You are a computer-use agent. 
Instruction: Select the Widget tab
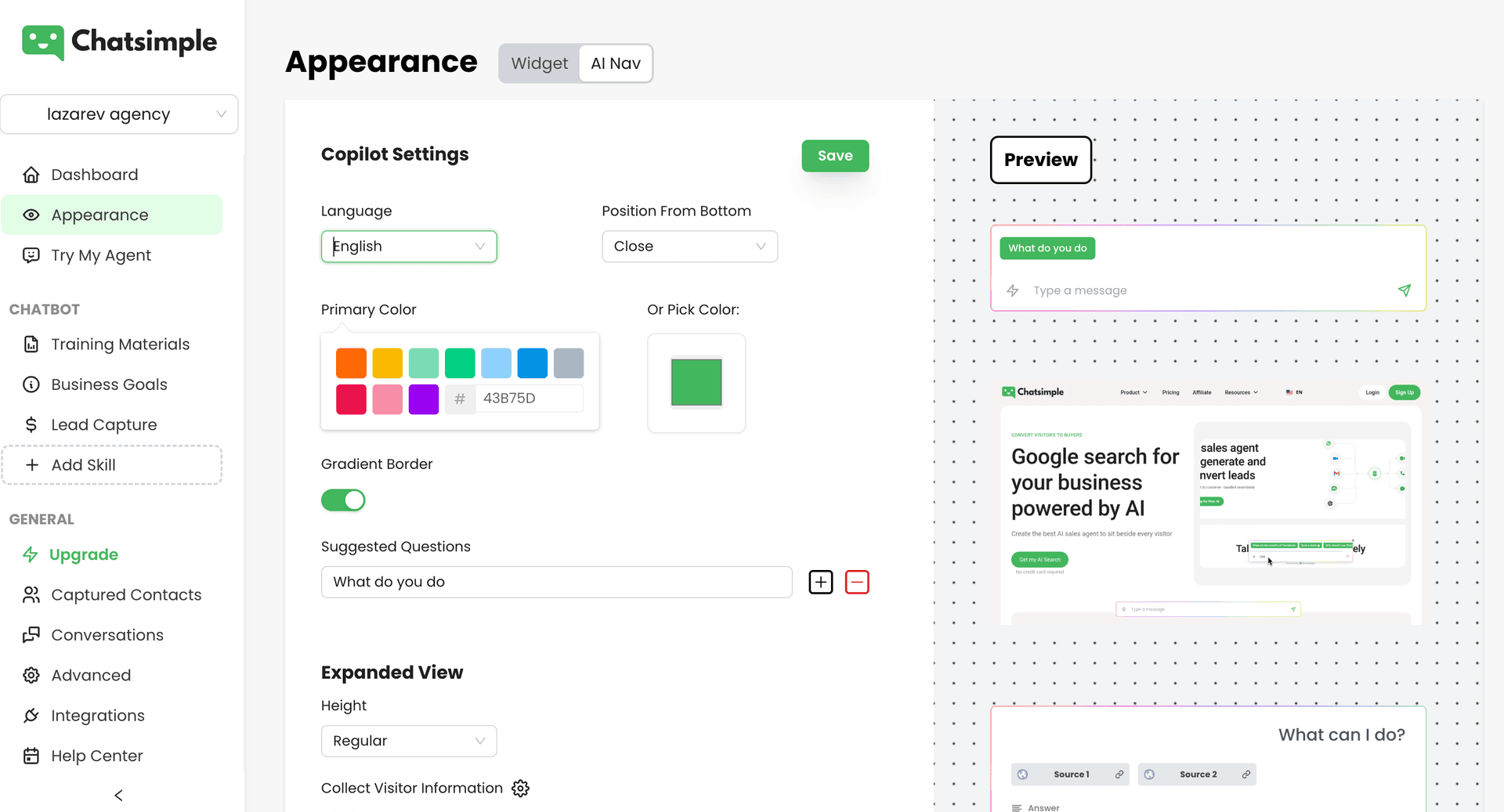coord(539,63)
